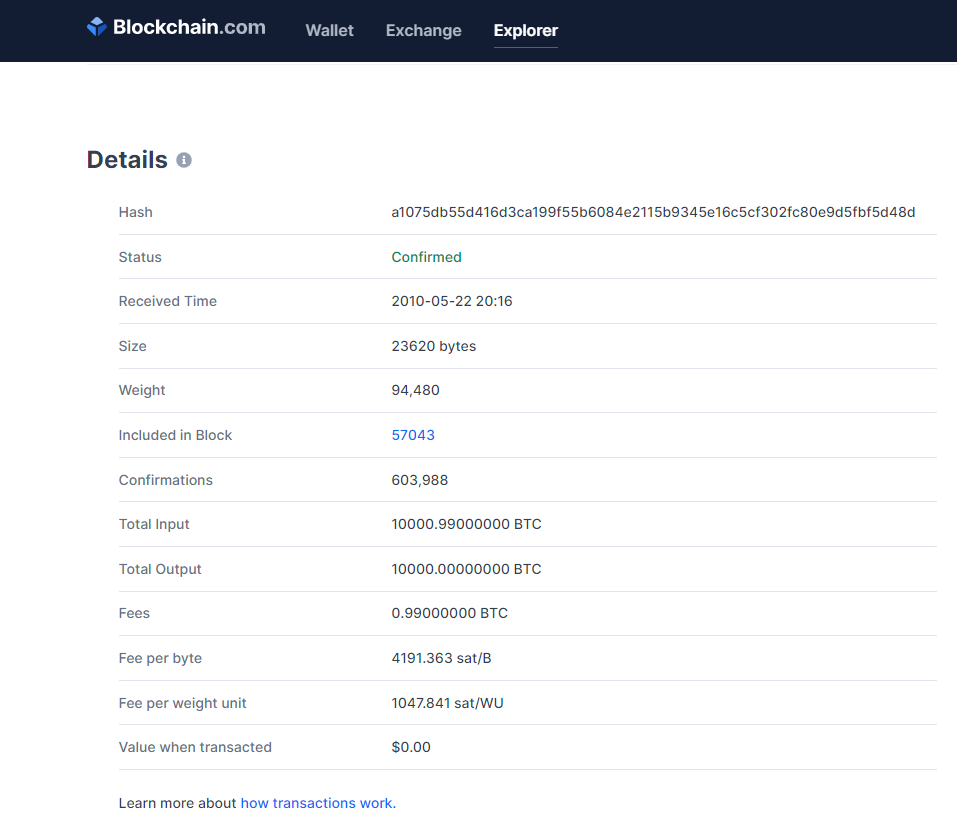957x820 pixels.
Task: Select the Explorer nav tab
Action: point(525,30)
